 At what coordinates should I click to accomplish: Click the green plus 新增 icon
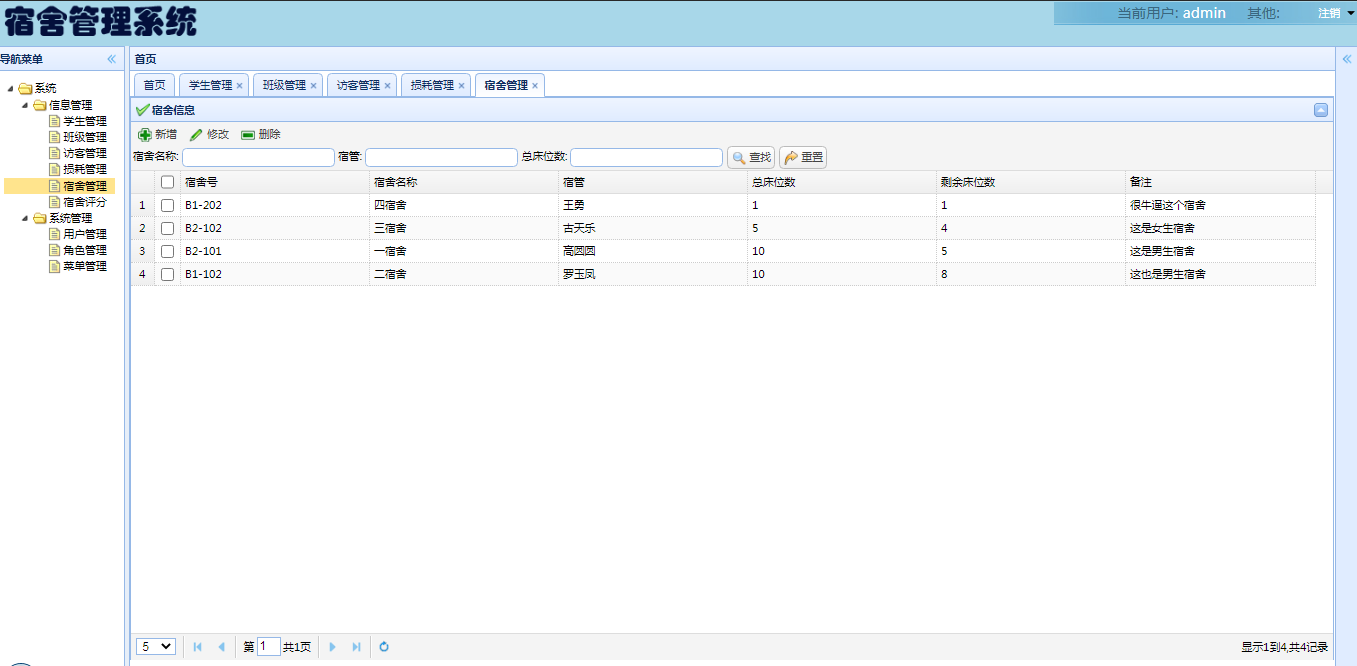(x=145, y=134)
